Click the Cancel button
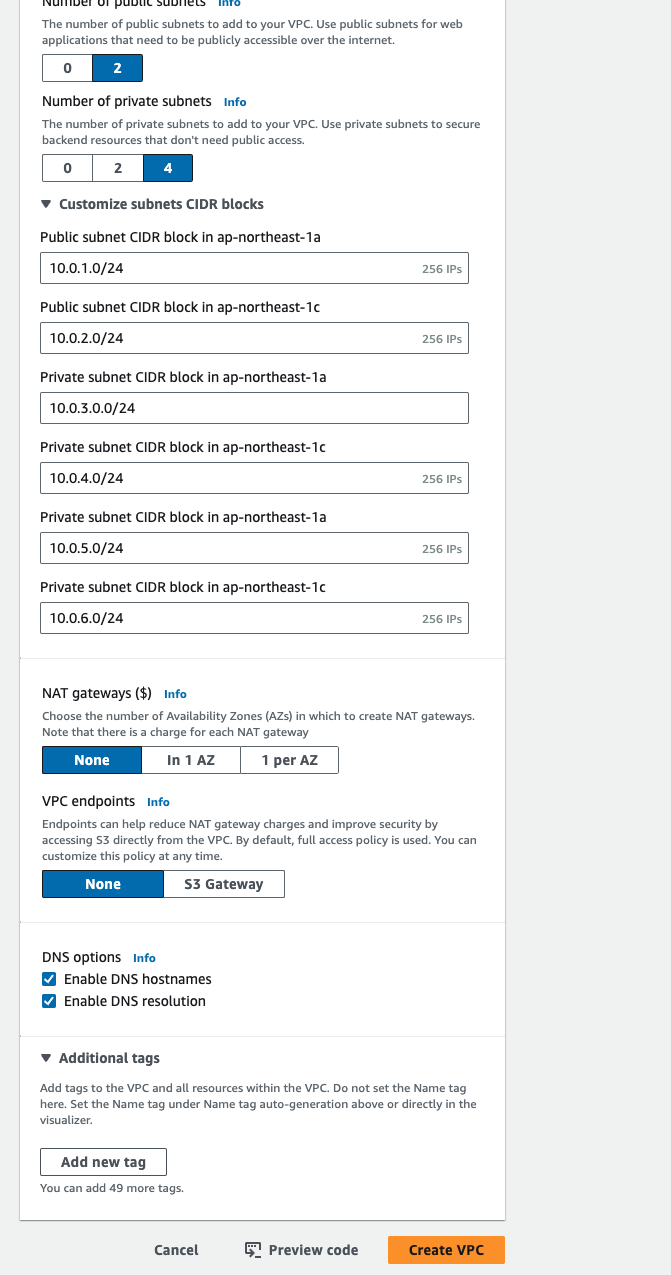 pyautogui.click(x=176, y=1250)
